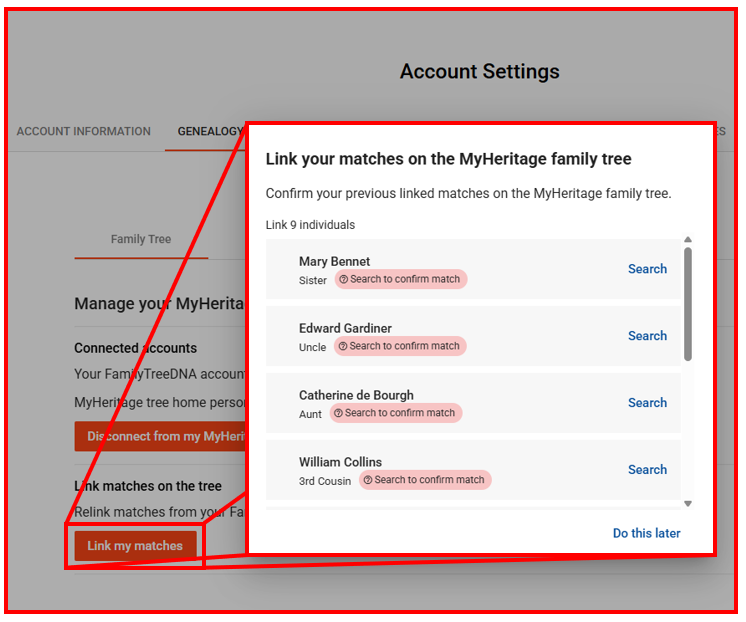
Task: Click the name Edward Gardiner
Action: (345, 328)
